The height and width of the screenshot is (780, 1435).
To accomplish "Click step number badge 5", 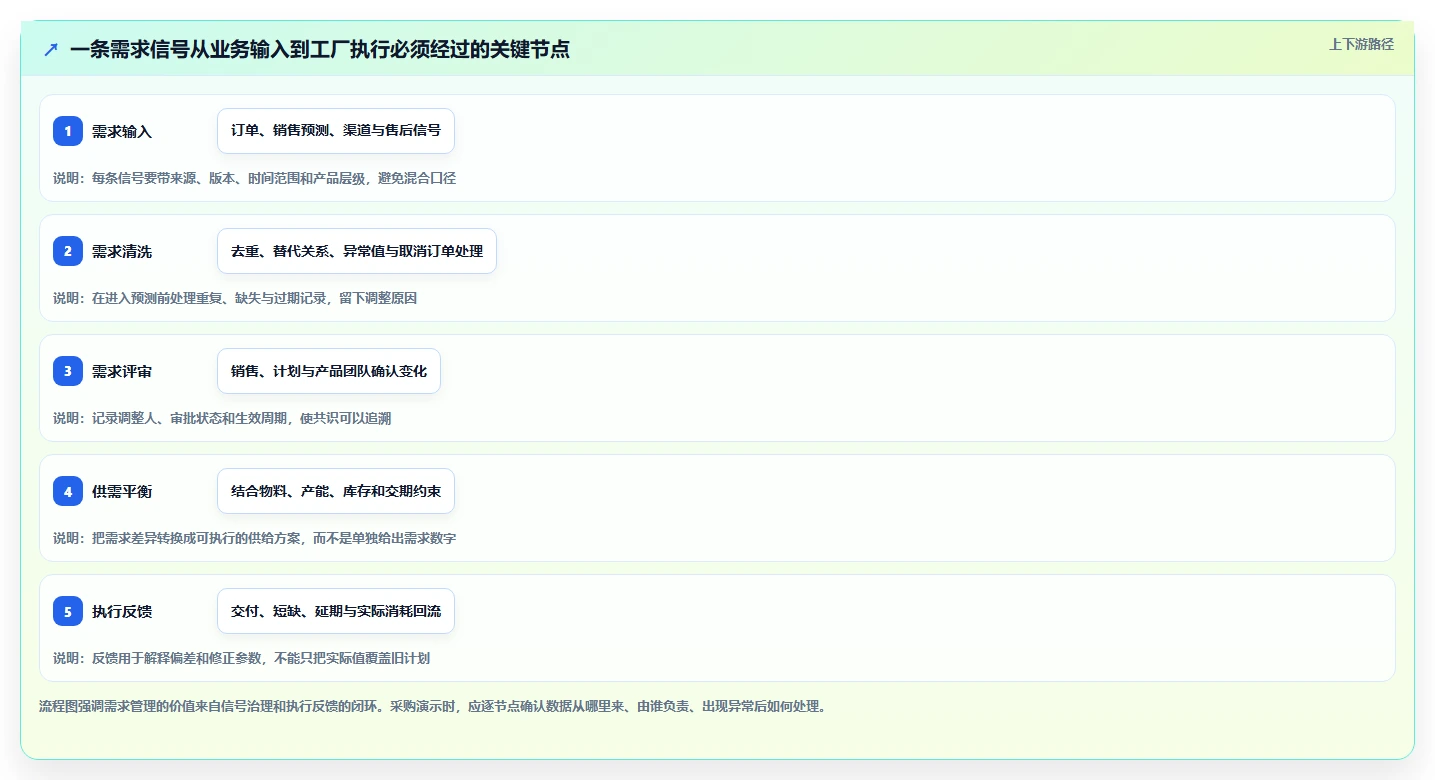I will coord(68,611).
